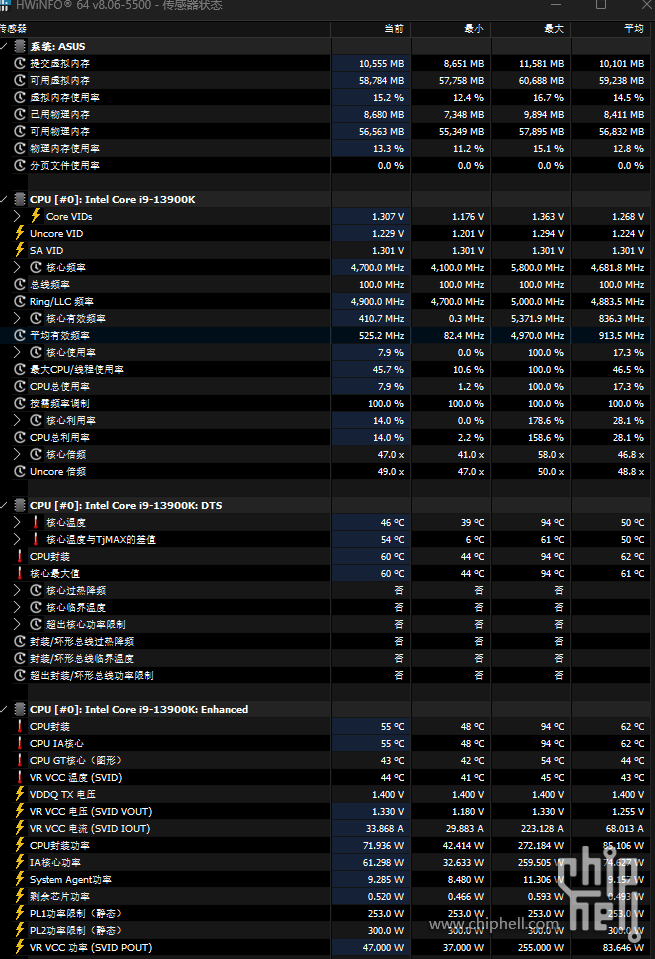Click the lightning icon of SA VID
655x959 pixels.
tap(20, 250)
